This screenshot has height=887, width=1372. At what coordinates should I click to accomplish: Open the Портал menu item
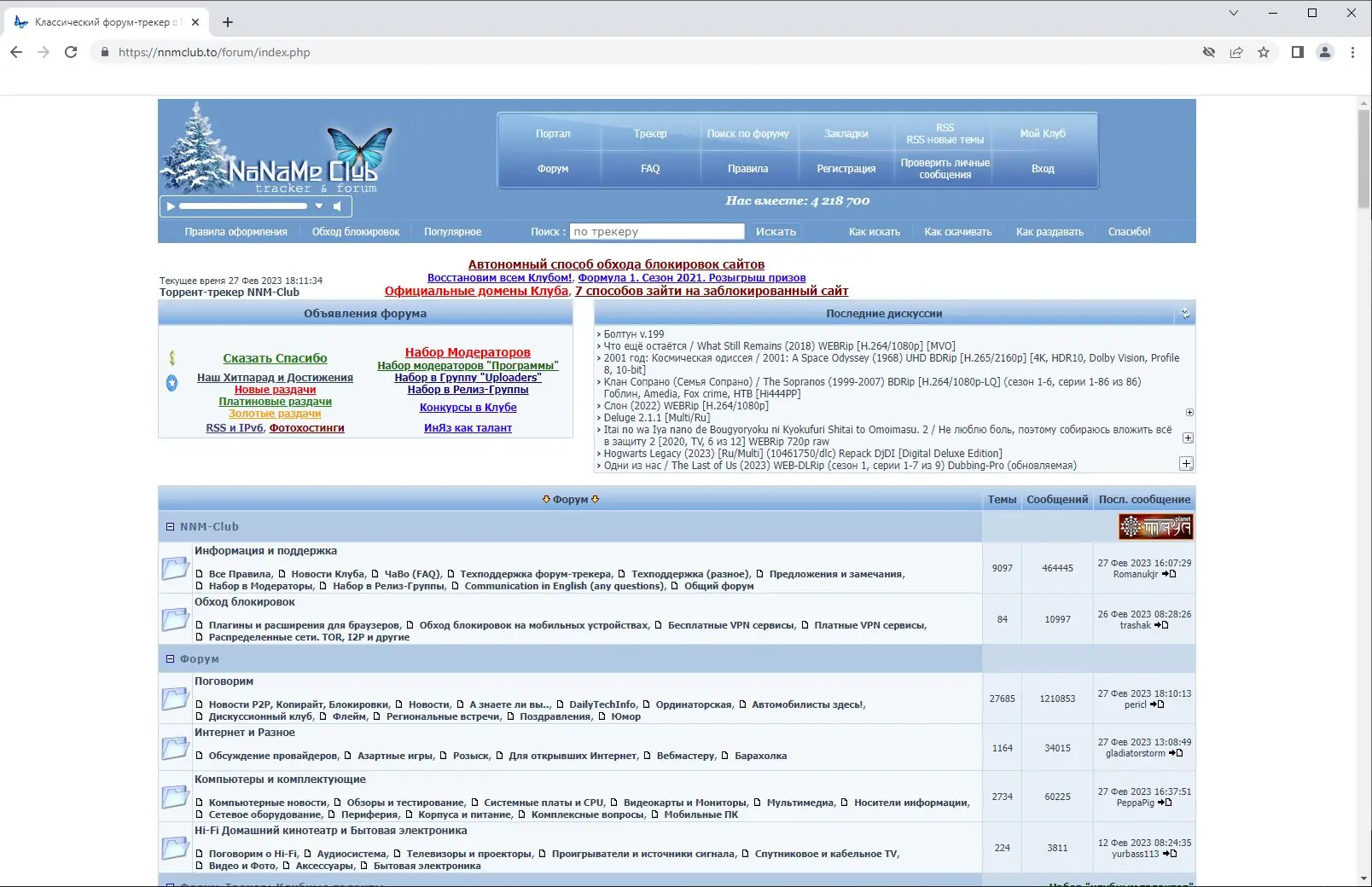[553, 134]
